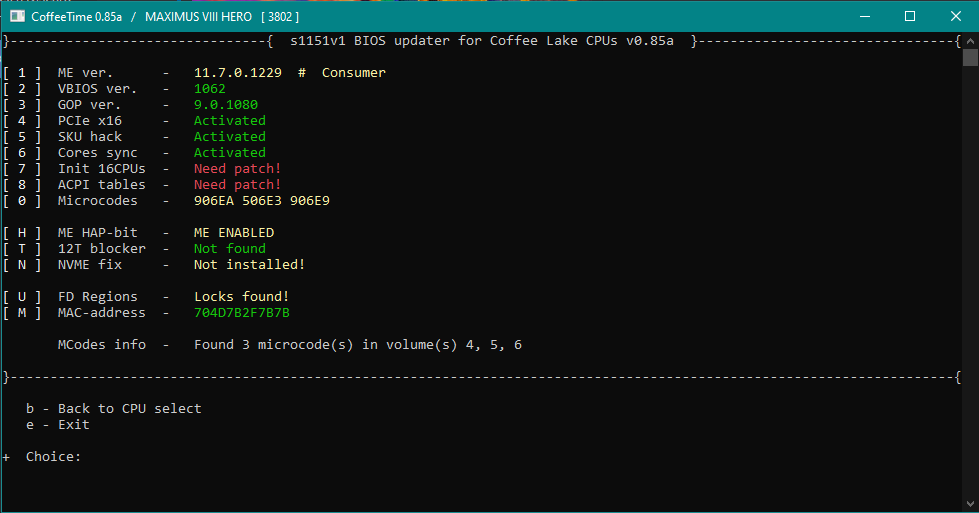Viewport: 979px width, 513px height.
Task: Click the 'Consumer' ME type text
Action: click(x=353, y=73)
